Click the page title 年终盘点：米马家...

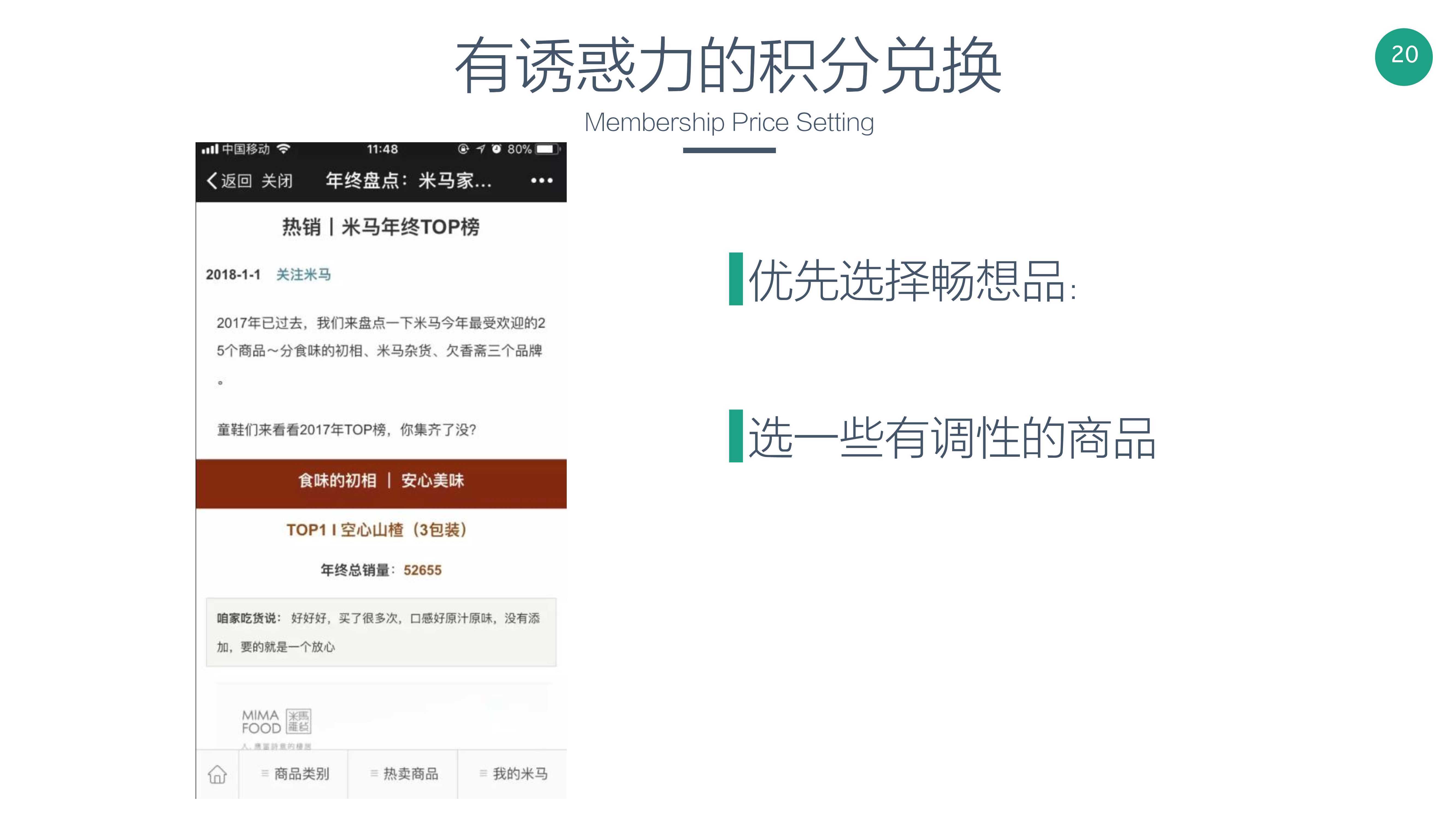pyautogui.click(x=408, y=181)
